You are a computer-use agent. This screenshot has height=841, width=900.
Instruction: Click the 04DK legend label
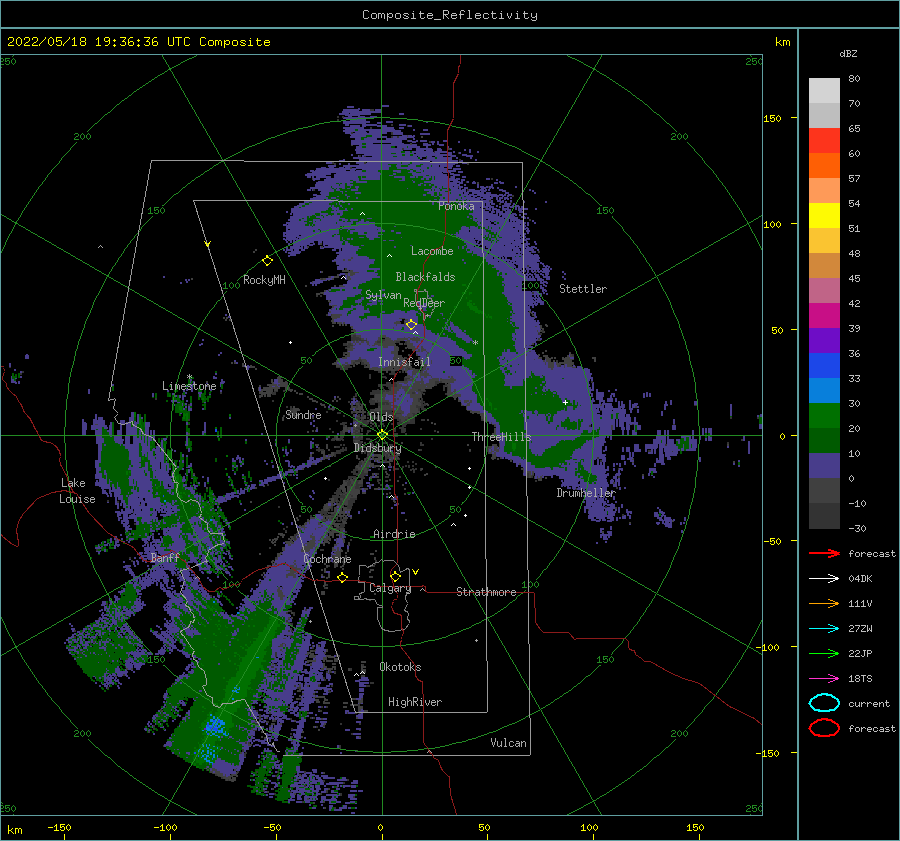point(860,579)
